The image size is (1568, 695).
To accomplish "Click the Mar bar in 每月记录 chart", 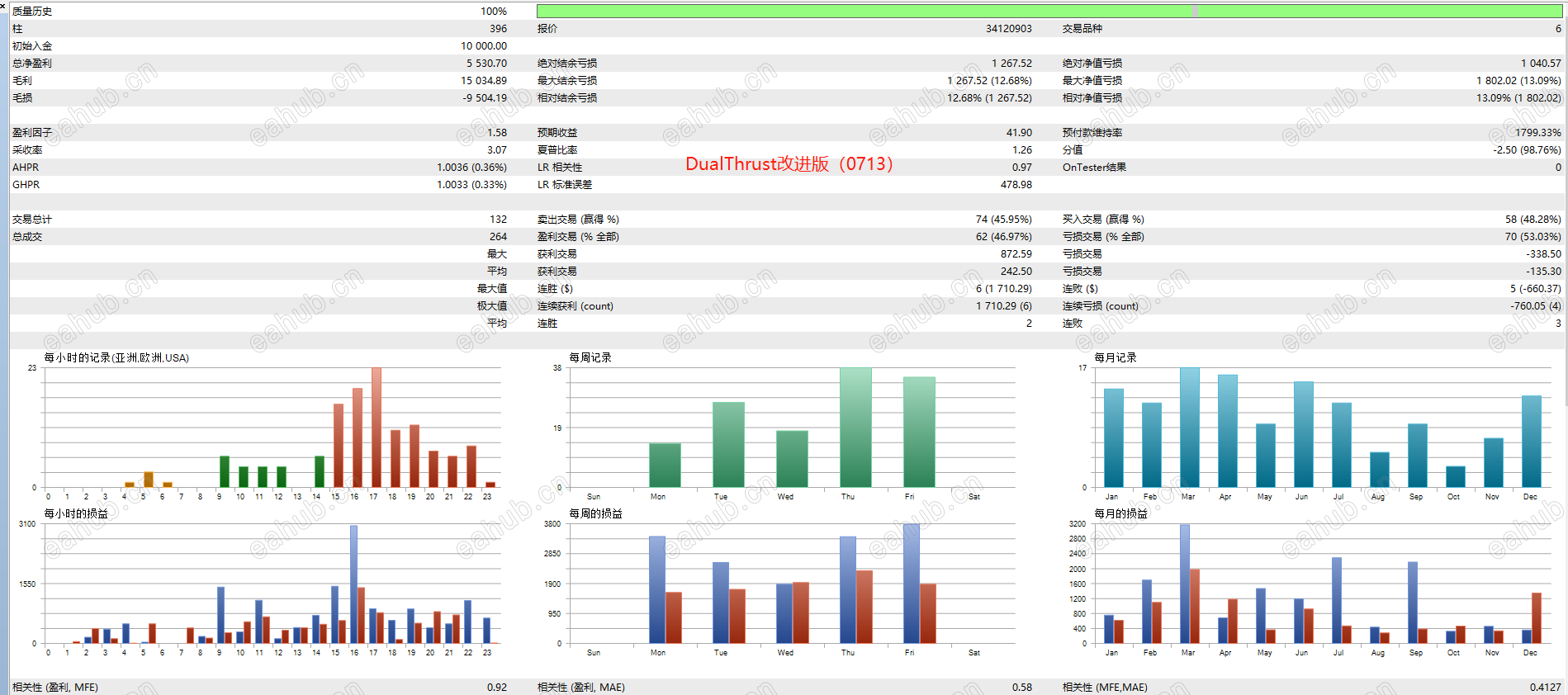I will [1190, 427].
